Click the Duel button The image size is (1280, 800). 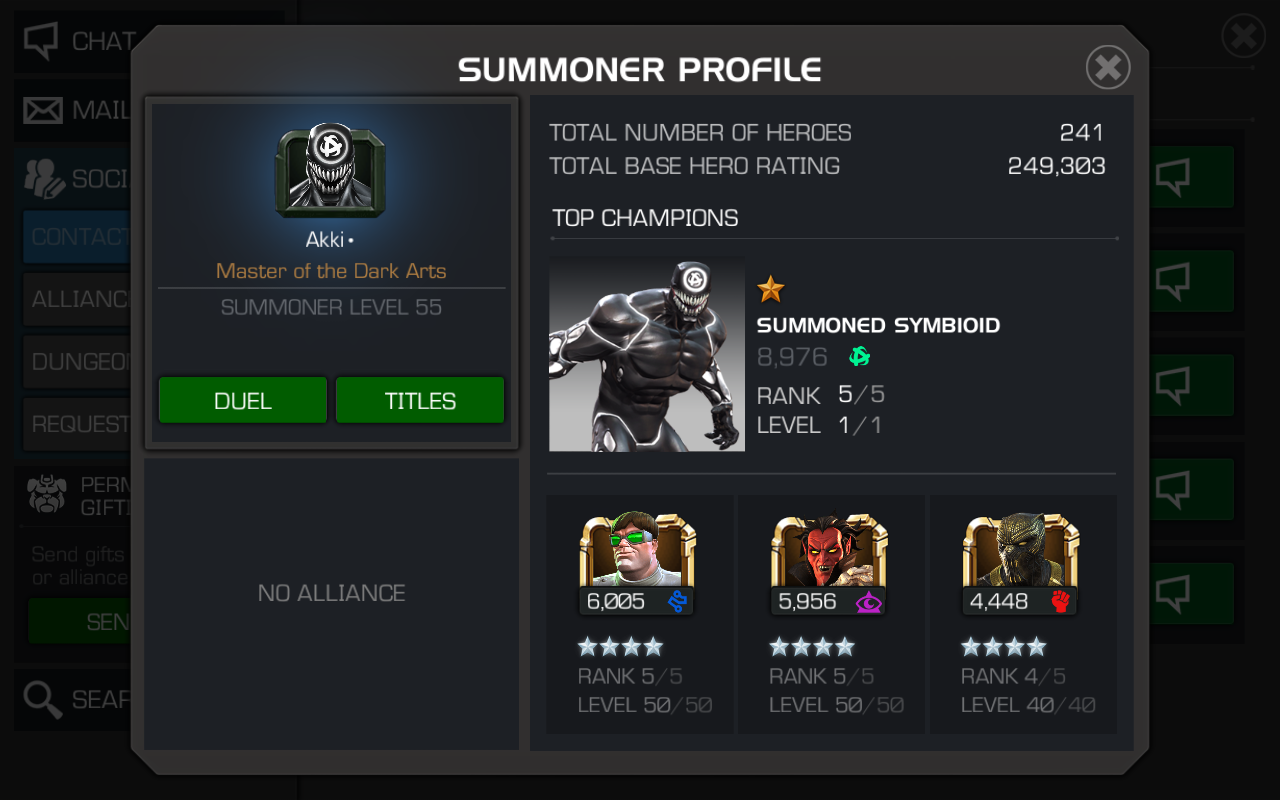tap(243, 401)
